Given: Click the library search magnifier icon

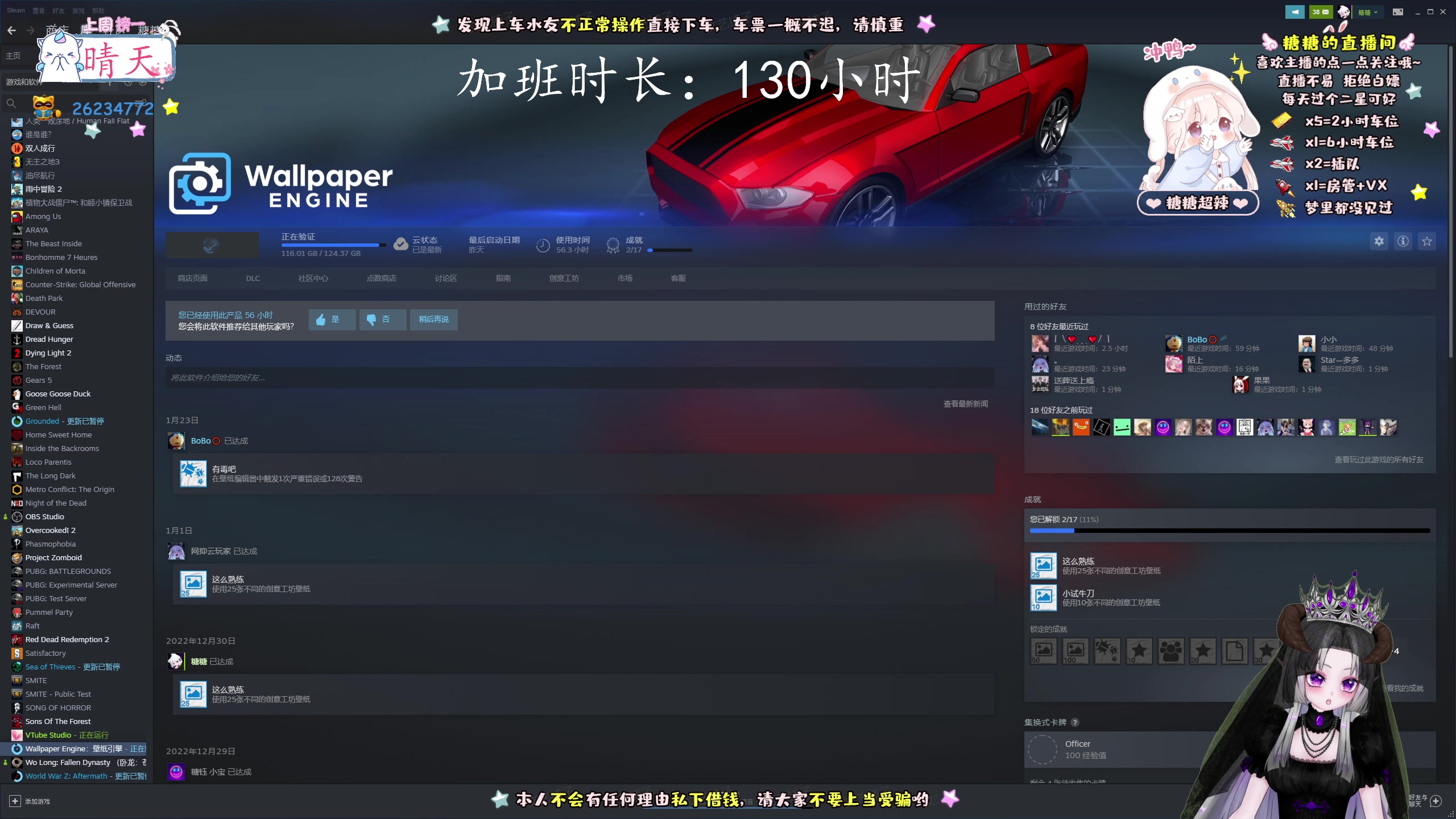Looking at the screenshot, I should (x=11, y=103).
